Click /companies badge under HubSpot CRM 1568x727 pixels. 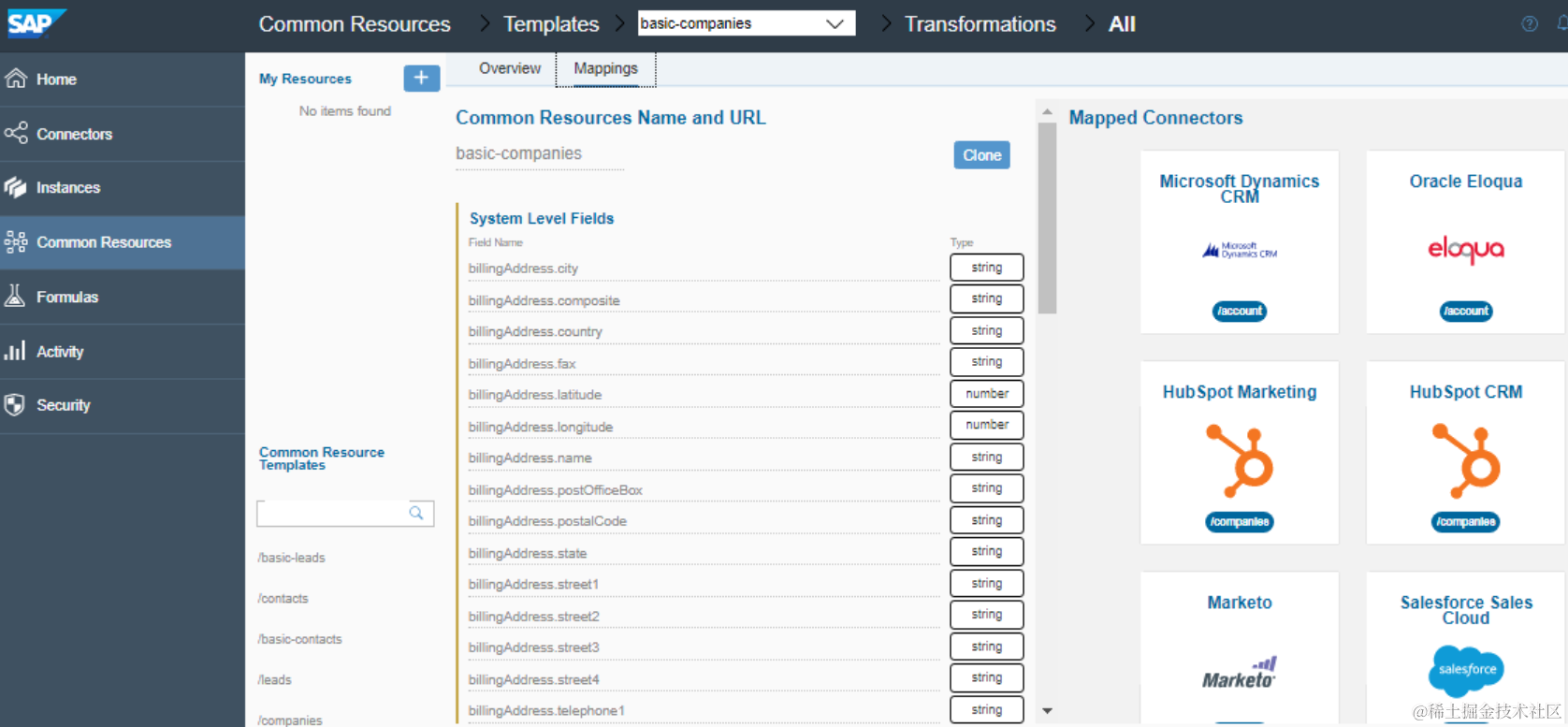(x=1466, y=522)
